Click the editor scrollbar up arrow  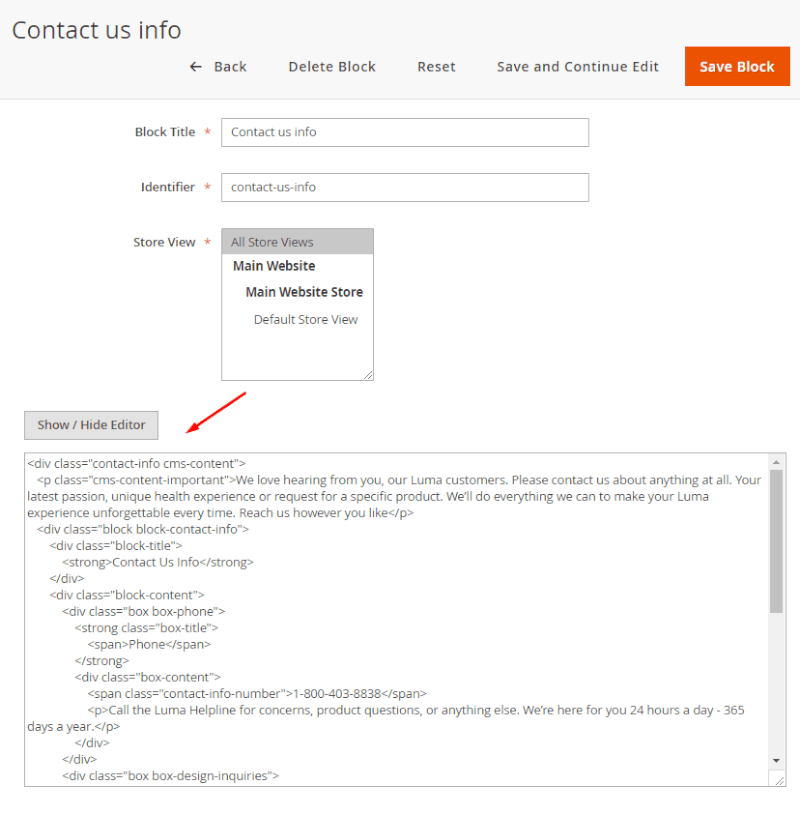pyautogui.click(x=777, y=461)
